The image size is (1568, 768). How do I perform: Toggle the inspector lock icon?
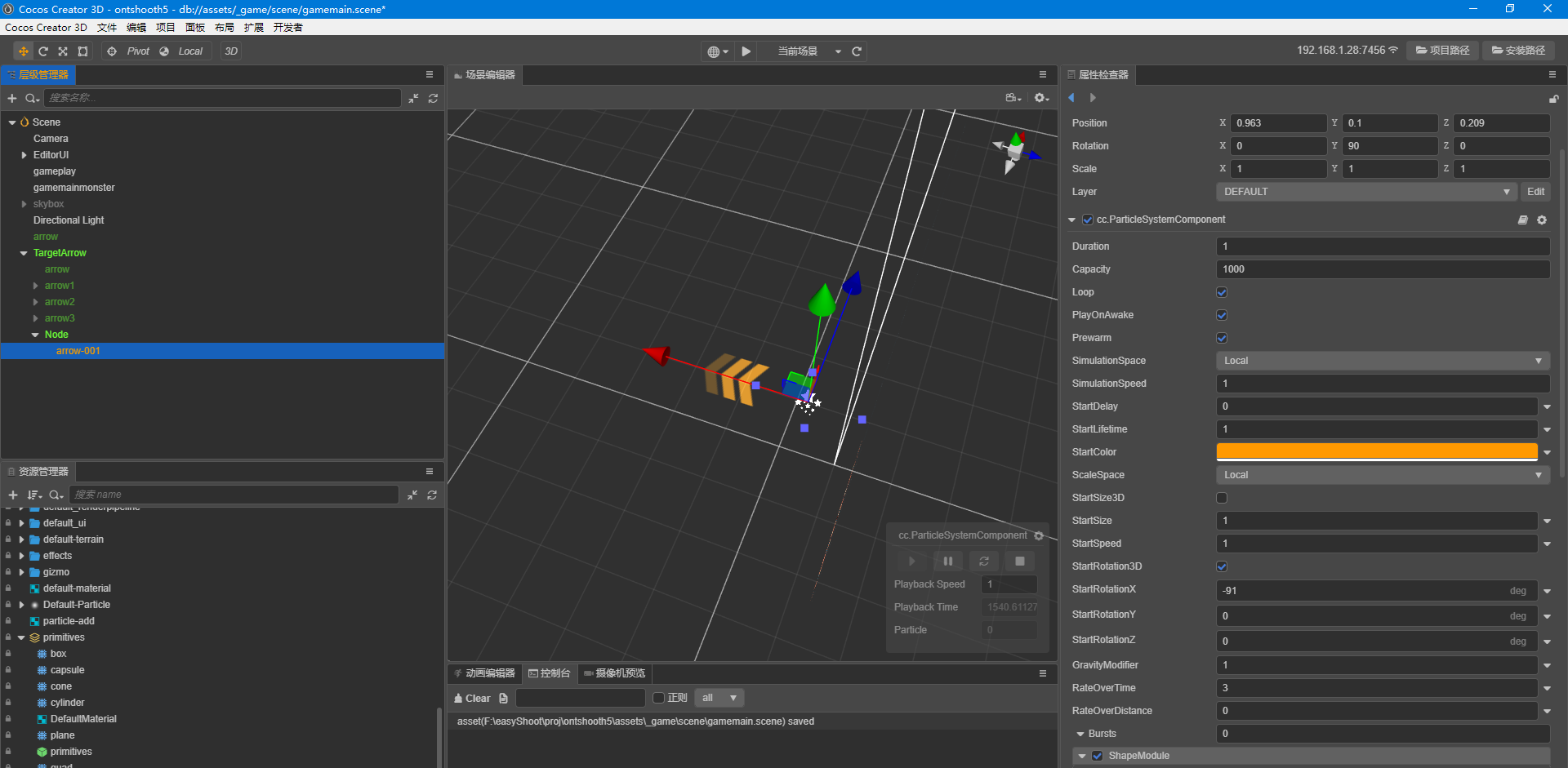pyautogui.click(x=1553, y=99)
